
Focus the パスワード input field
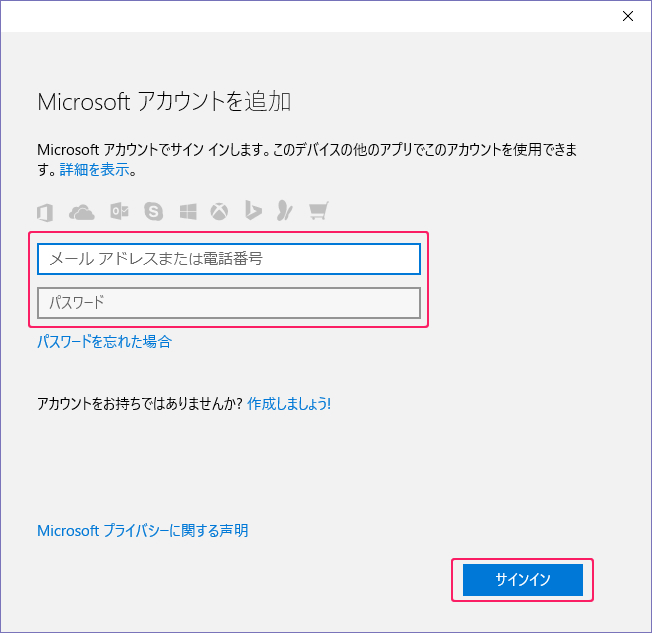(x=229, y=303)
